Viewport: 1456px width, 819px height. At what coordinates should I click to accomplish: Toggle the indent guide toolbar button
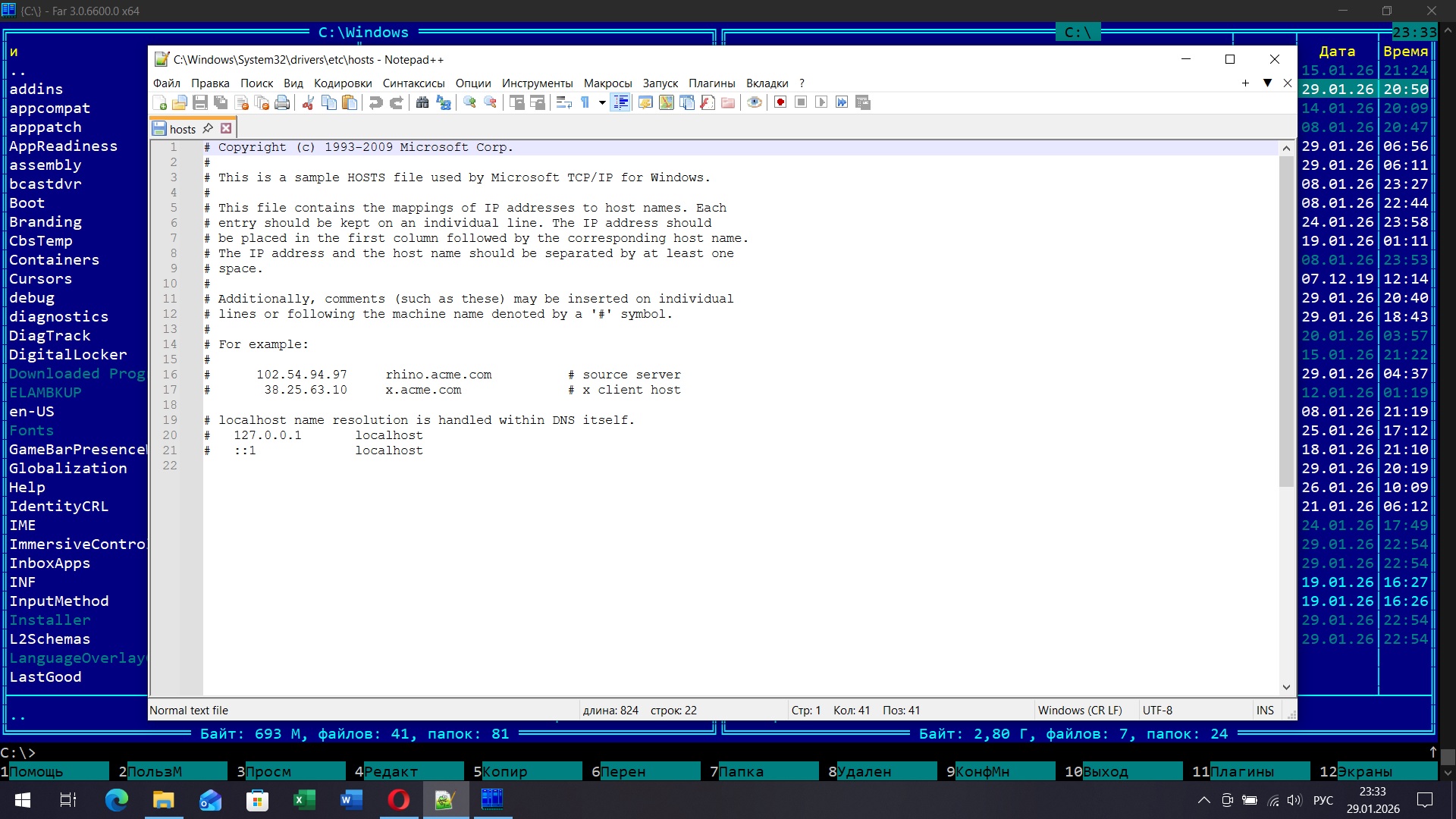(x=620, y=103)
